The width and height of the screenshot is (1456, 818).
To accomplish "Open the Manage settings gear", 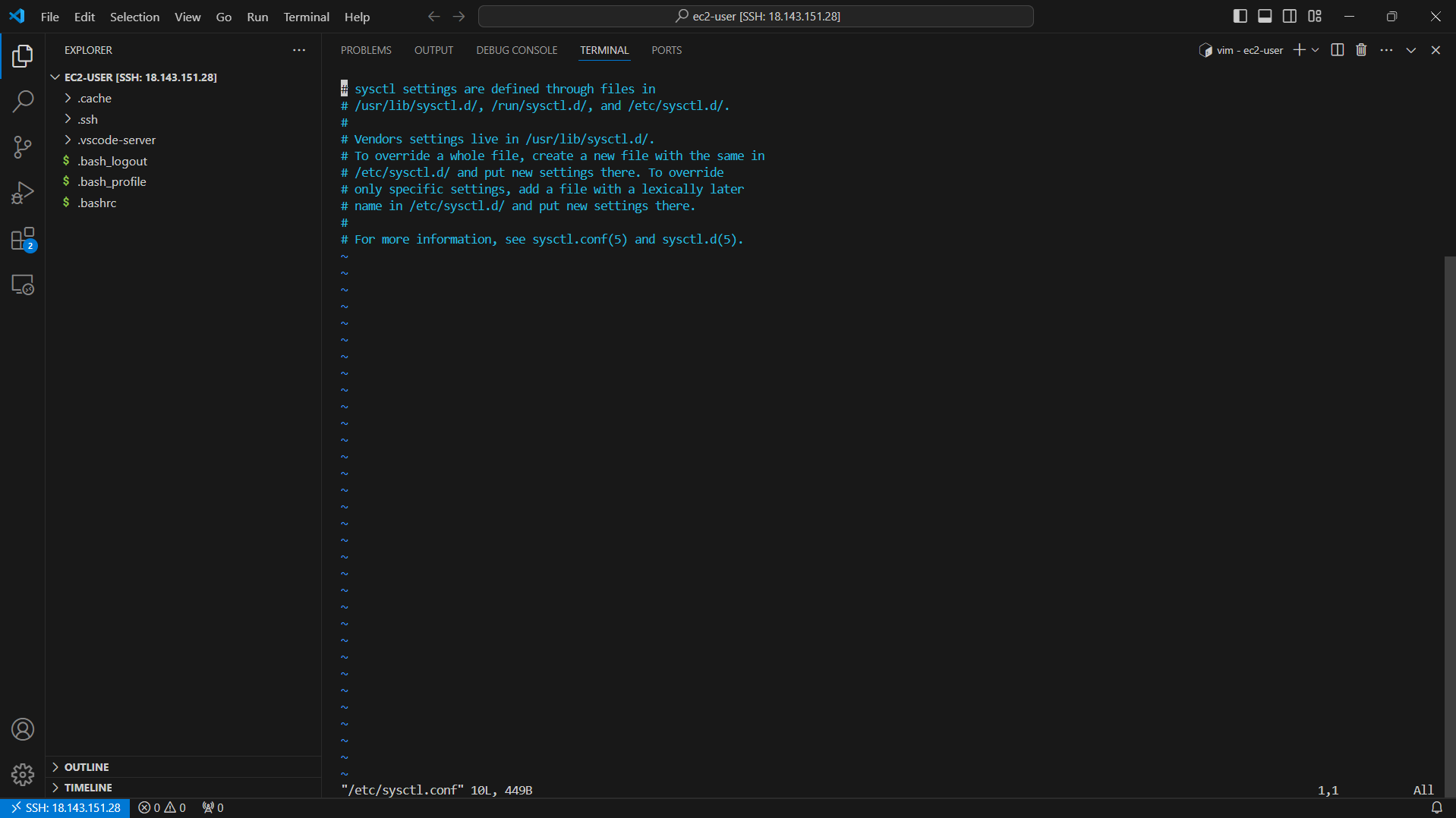I will tap(23, 775).
